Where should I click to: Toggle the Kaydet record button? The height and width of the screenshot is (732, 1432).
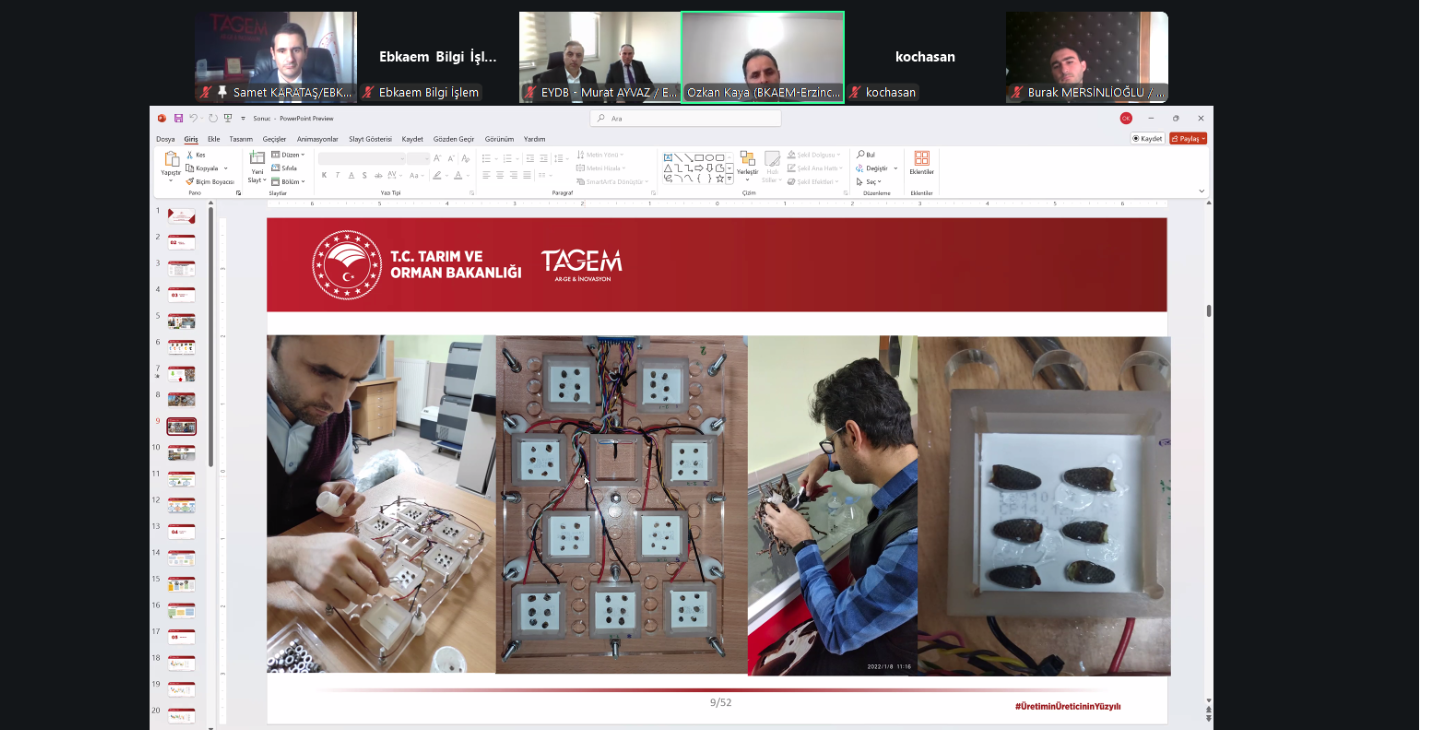tap(1148, 139)
